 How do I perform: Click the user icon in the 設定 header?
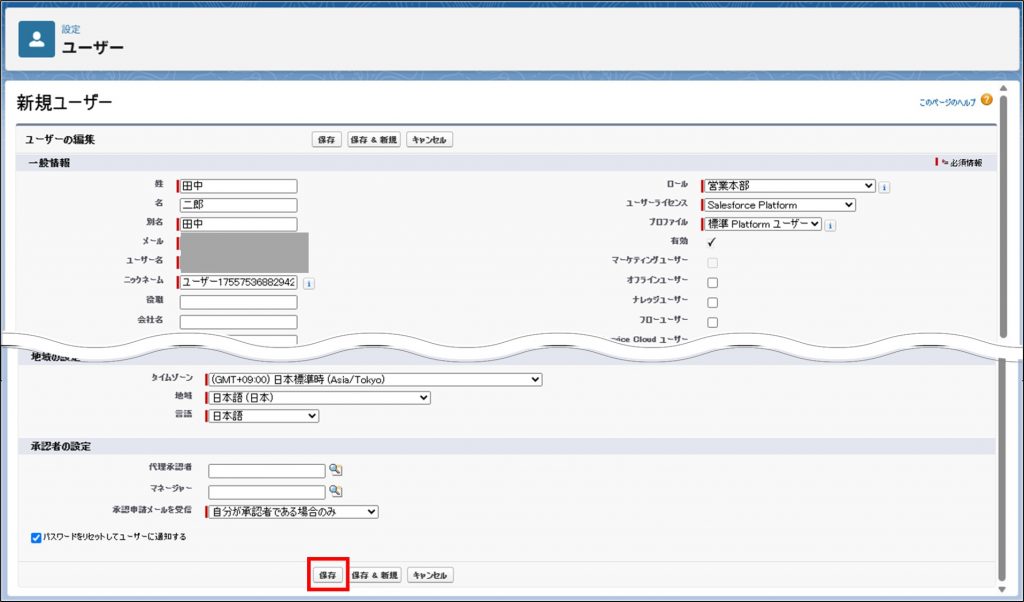[37, 39]
